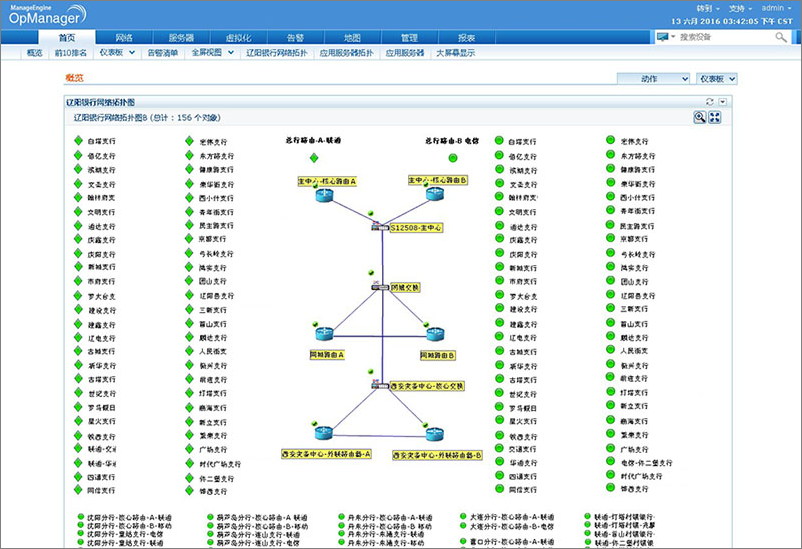Viewport: 802px width, 549px height.
Task: Open the widget options arrow beside refresh
Action: point(722,102)
